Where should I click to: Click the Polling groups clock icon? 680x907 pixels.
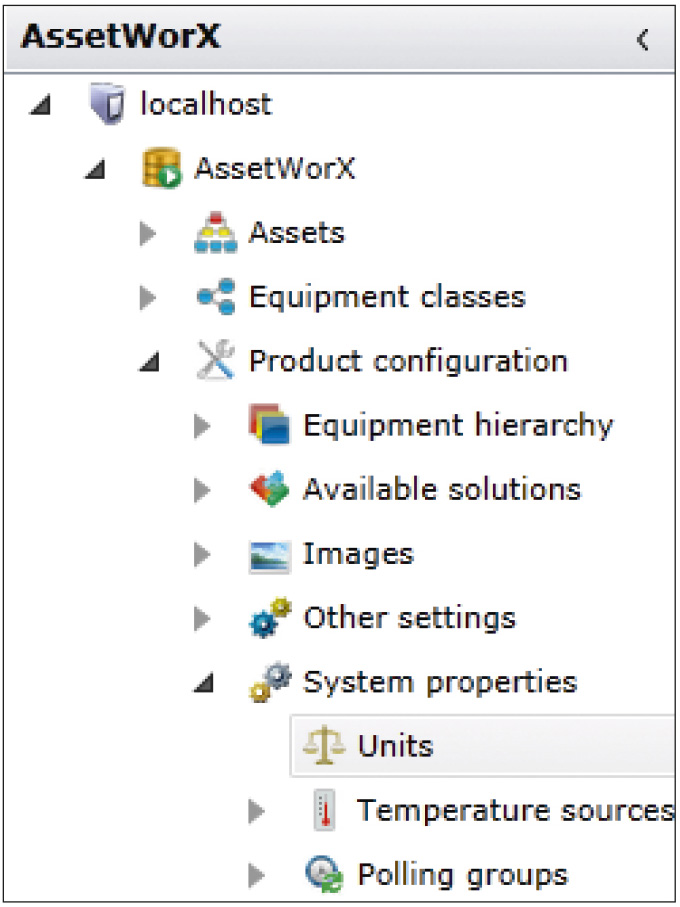324,874
